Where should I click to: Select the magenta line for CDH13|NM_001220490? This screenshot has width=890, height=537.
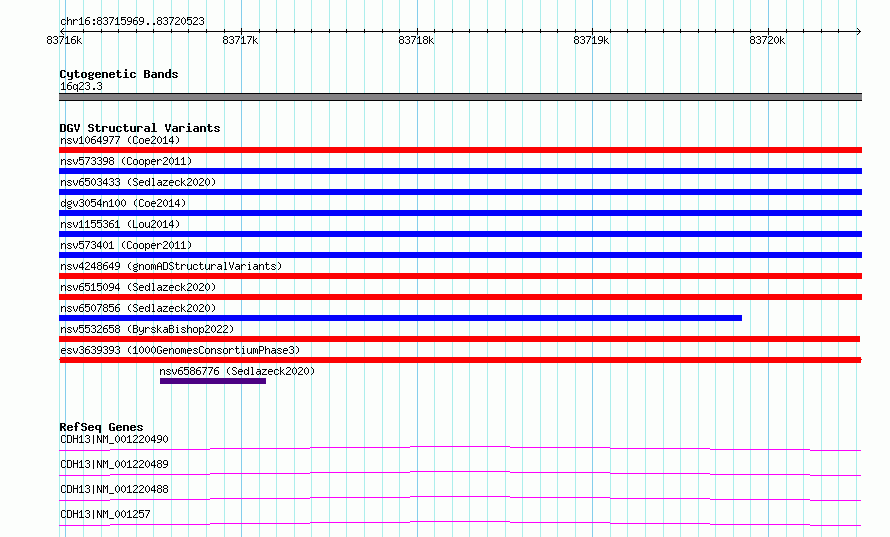point(460,448)
